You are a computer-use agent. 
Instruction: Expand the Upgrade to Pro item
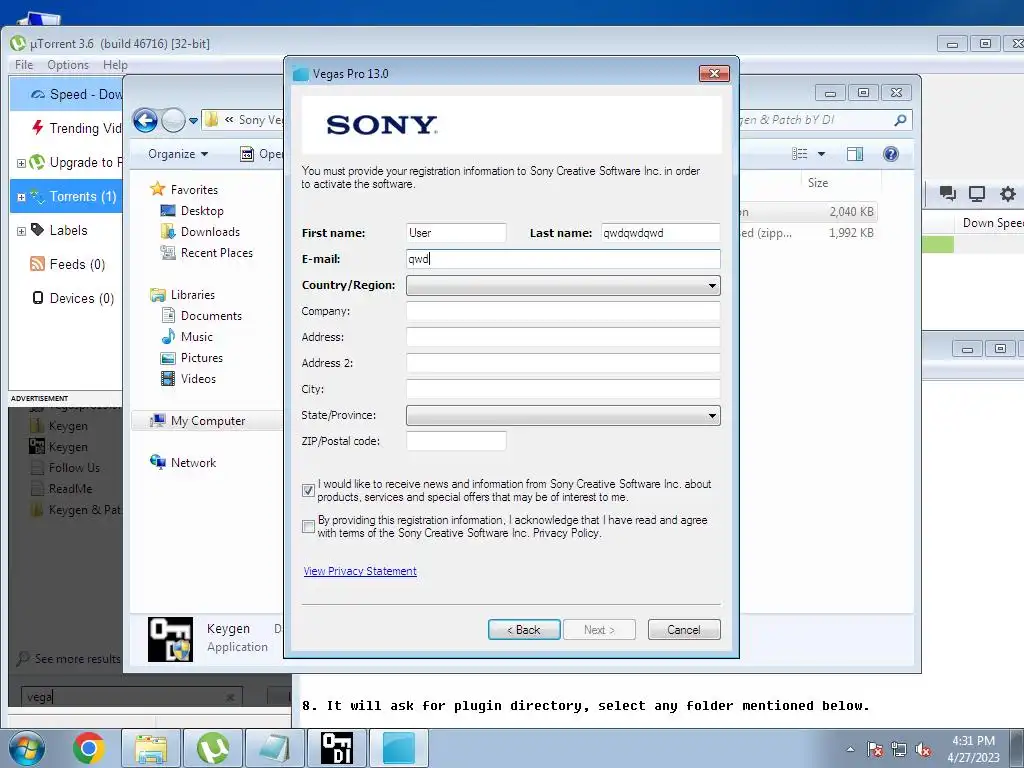(21, 163)
